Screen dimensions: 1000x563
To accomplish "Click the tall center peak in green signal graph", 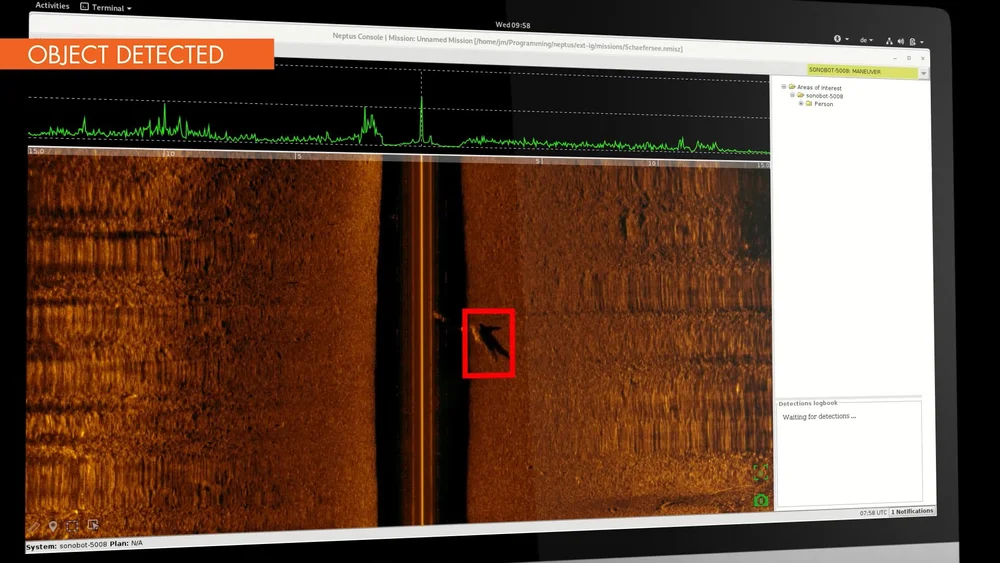I will tap(421, 118).
